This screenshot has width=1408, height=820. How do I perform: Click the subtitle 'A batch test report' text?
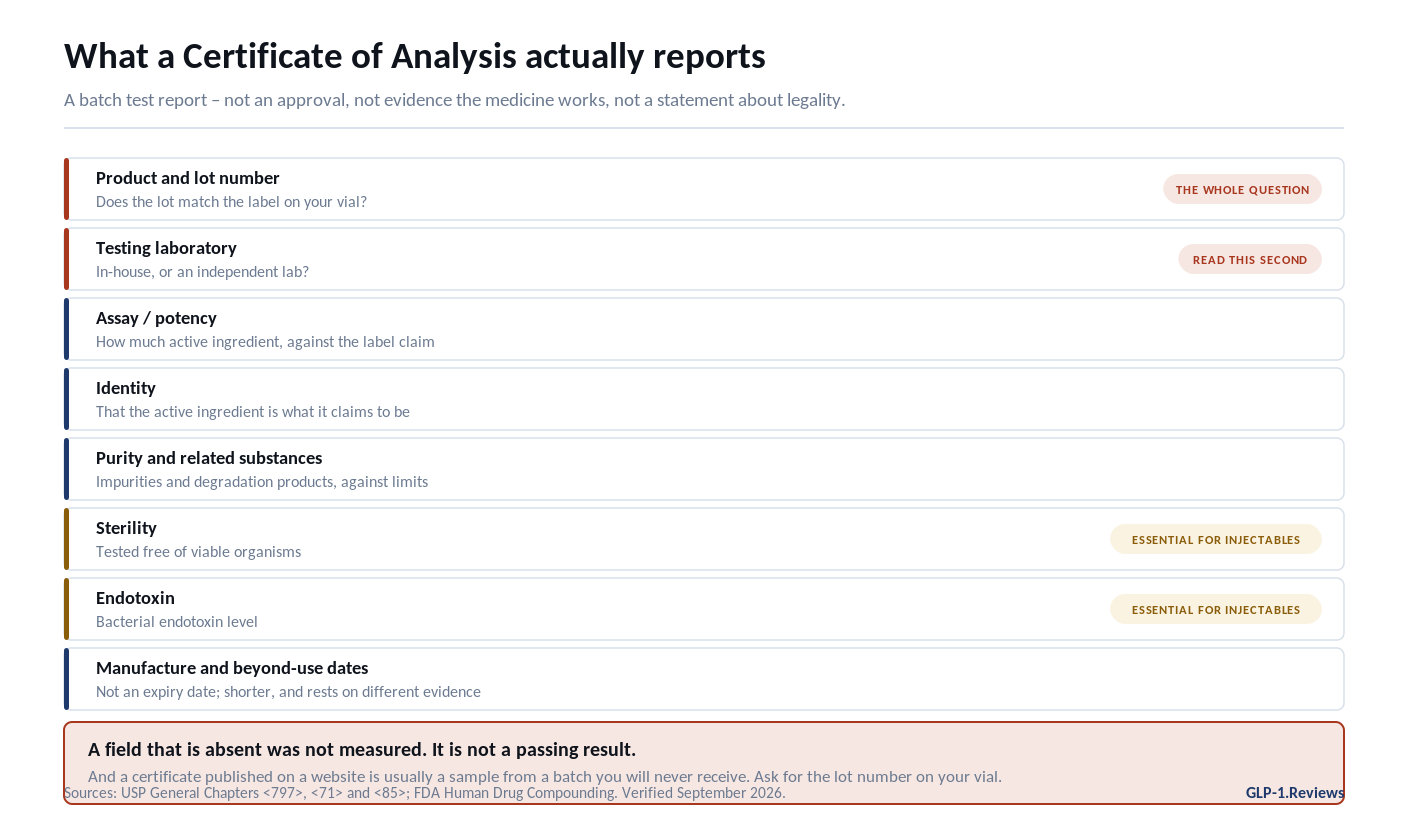[455, 100]
